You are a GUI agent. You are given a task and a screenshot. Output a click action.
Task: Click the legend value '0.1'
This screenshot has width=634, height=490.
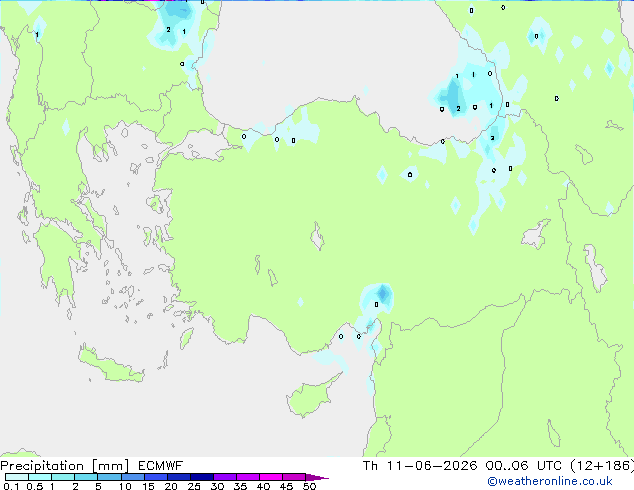point(11,486)
